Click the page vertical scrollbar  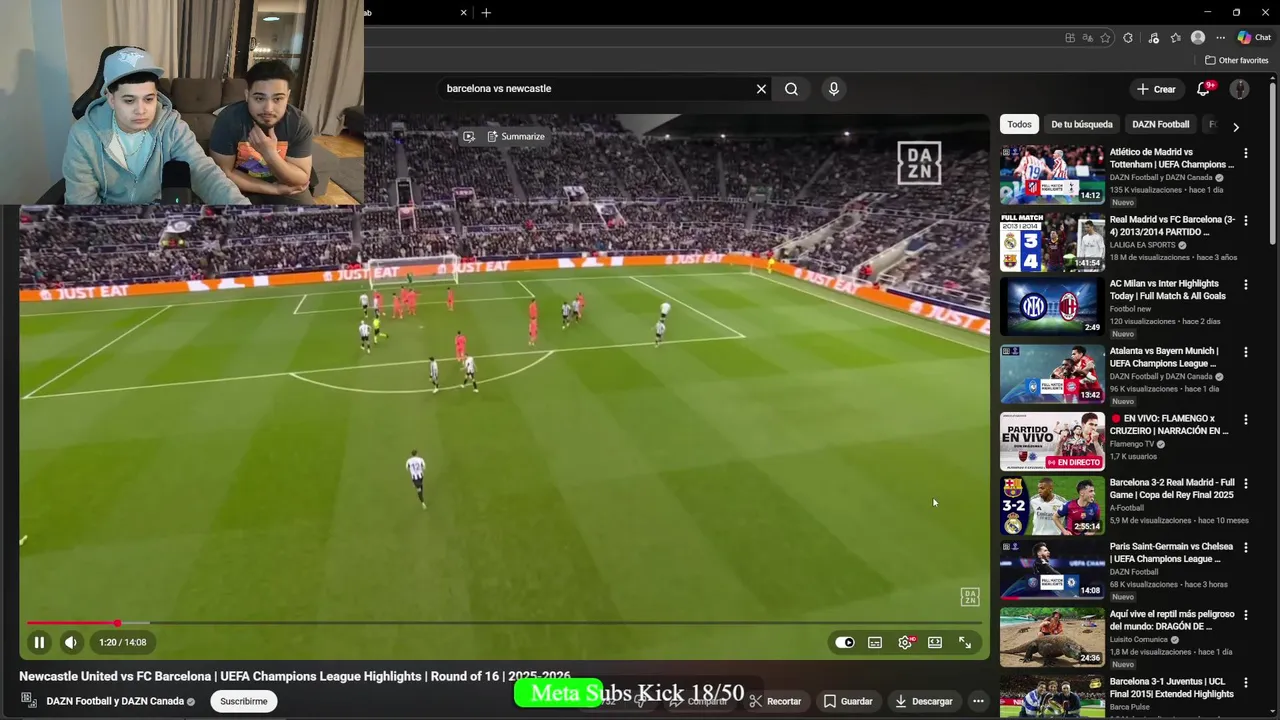(x=1273, y=165)
